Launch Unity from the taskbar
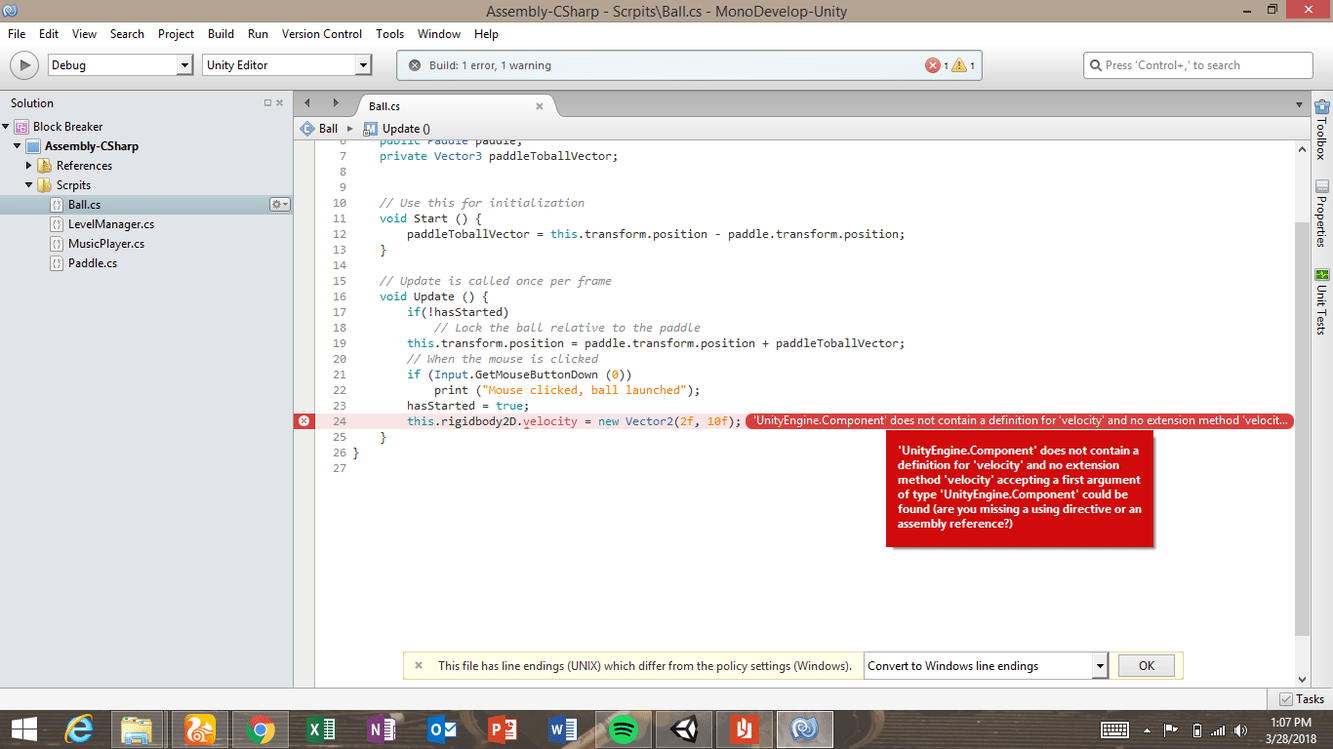 [685, 729]
